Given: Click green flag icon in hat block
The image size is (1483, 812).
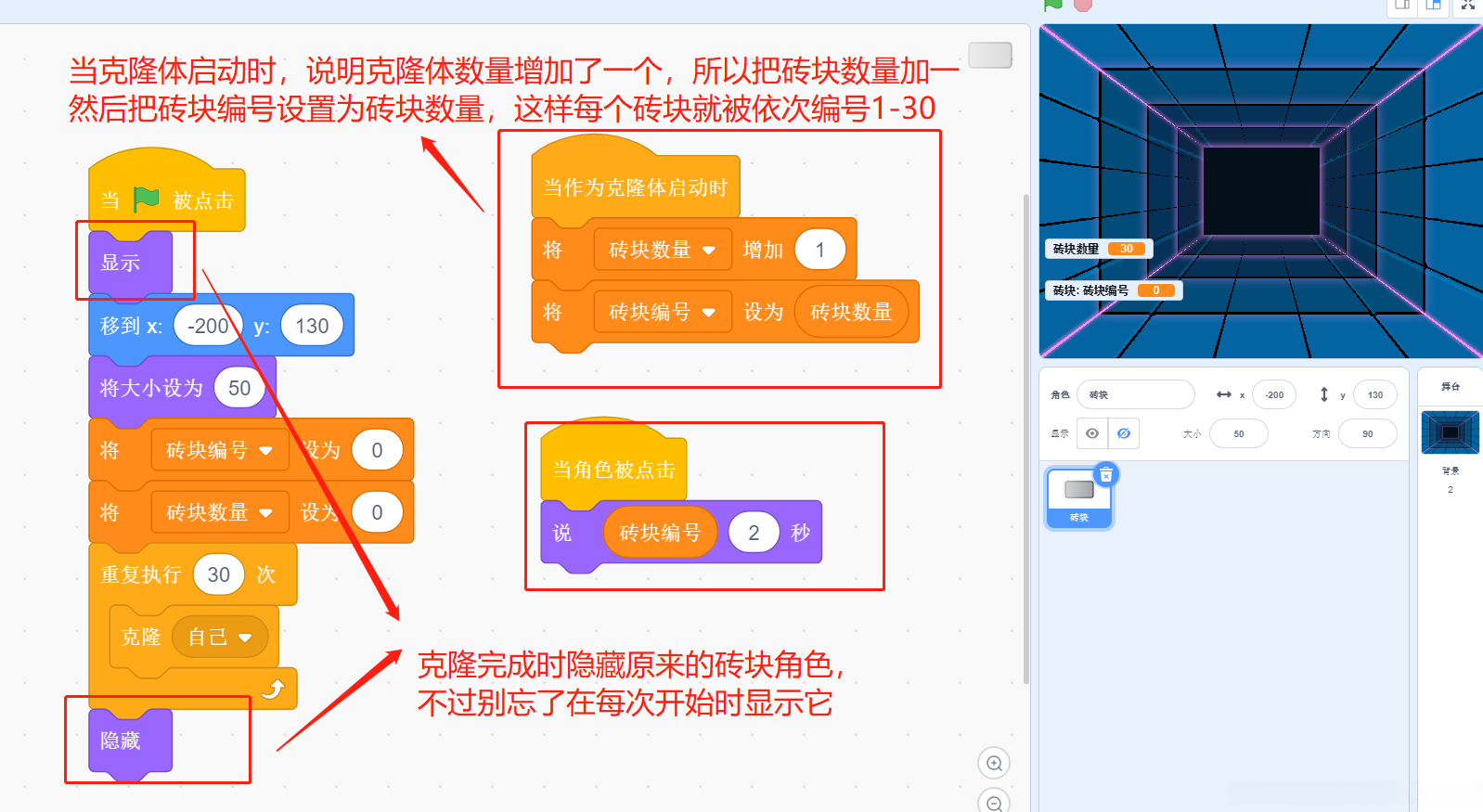Looking at the screenshot, I should pos(146,200).
